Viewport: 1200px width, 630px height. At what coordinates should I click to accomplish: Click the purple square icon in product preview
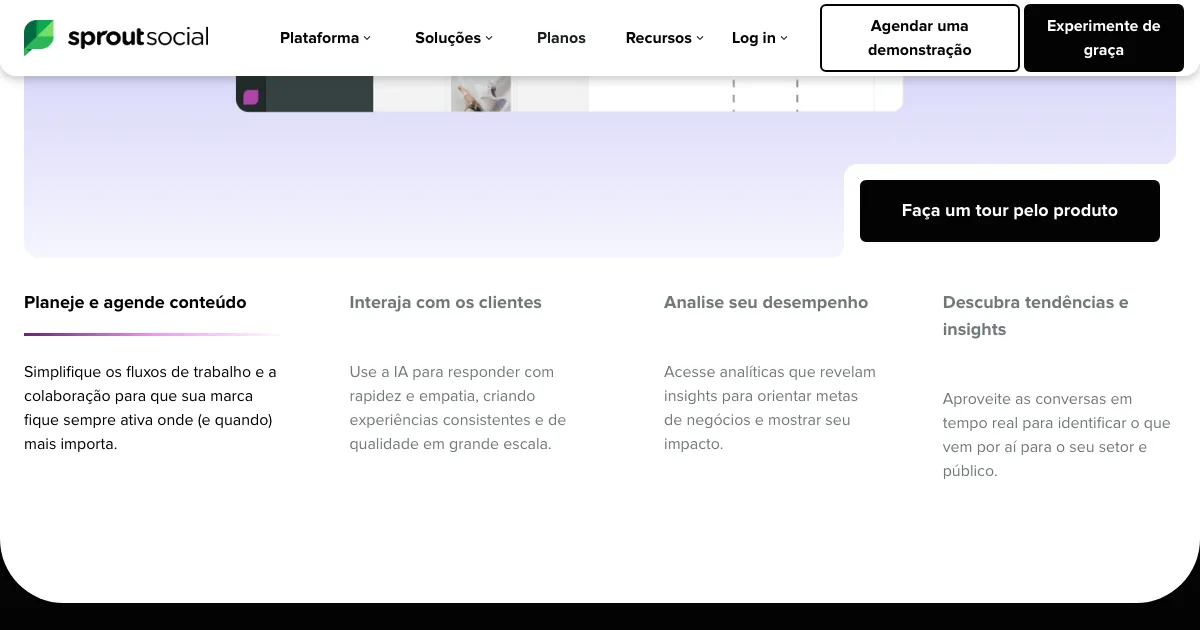251,97
